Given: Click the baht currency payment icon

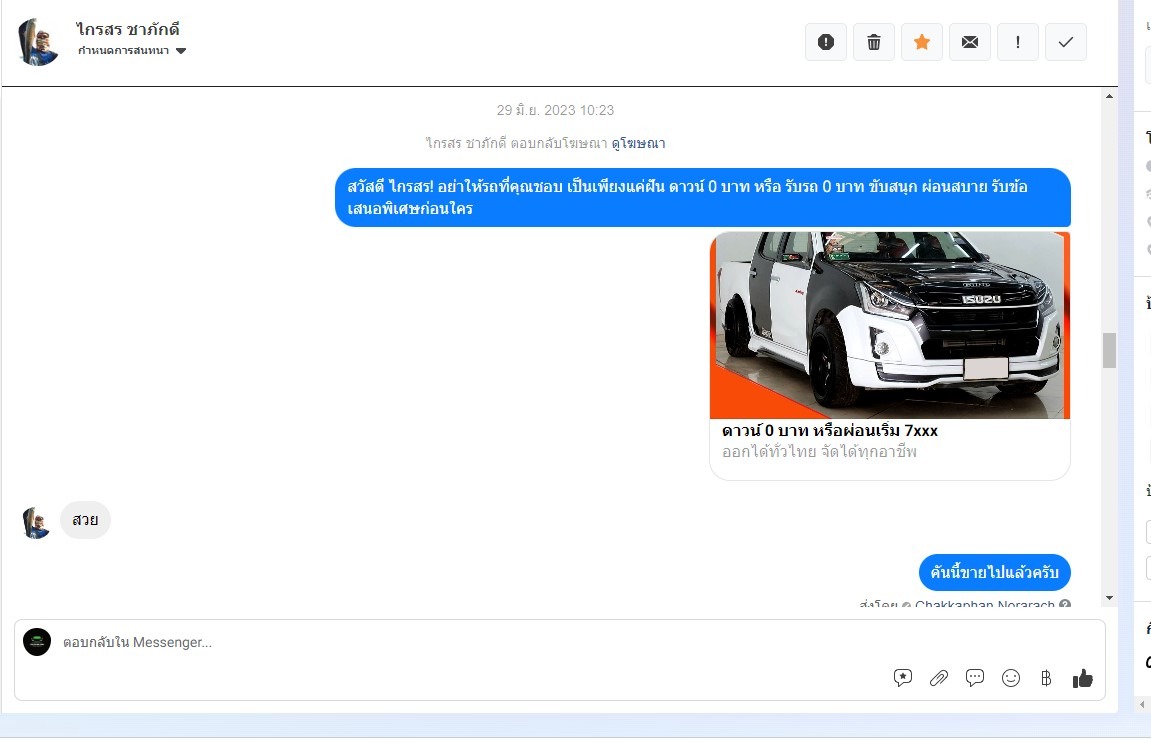Looking at the screenshot, I should [x=1046, y=678].
